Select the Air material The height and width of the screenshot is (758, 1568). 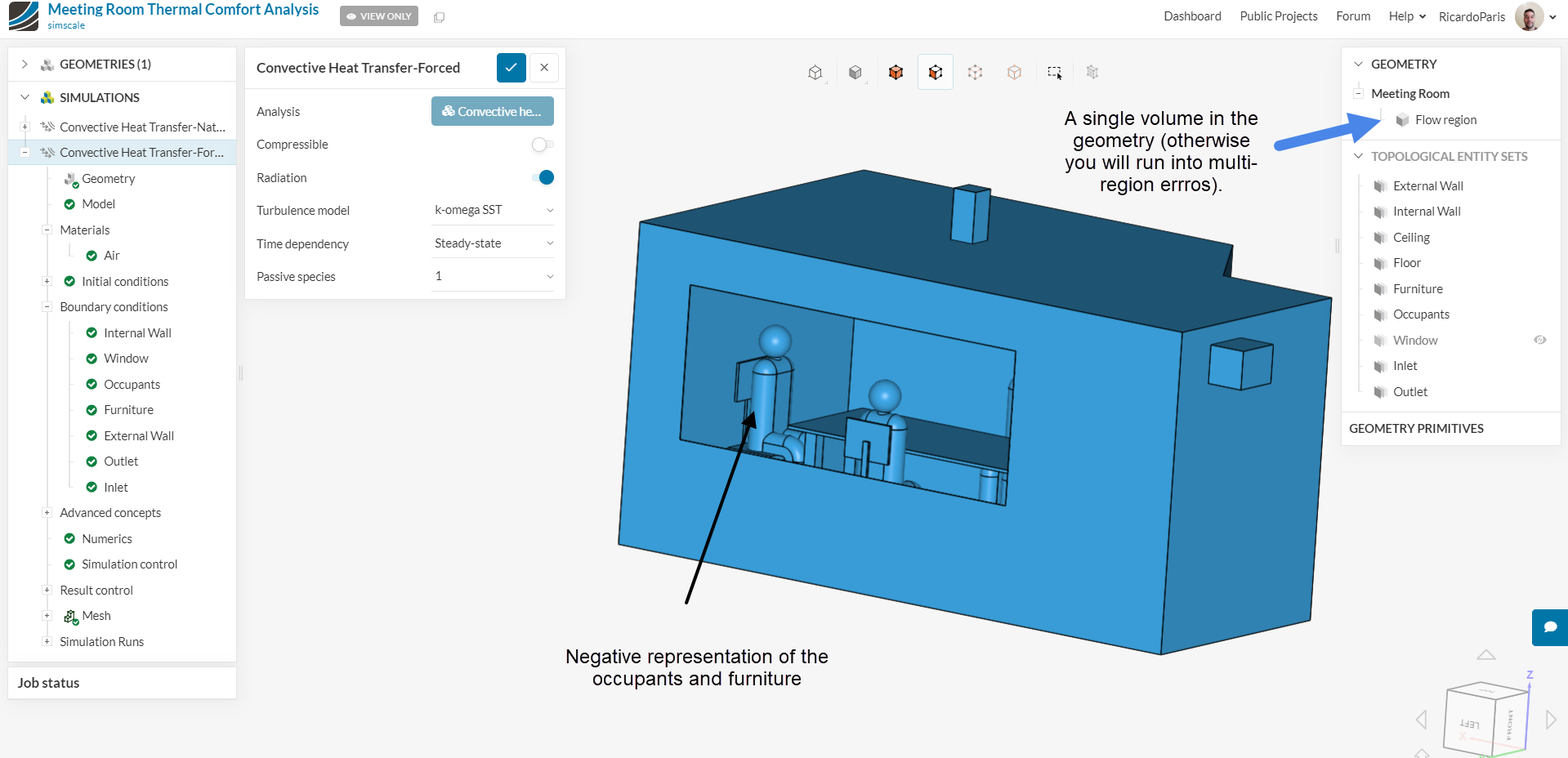(x=112, y=256)
